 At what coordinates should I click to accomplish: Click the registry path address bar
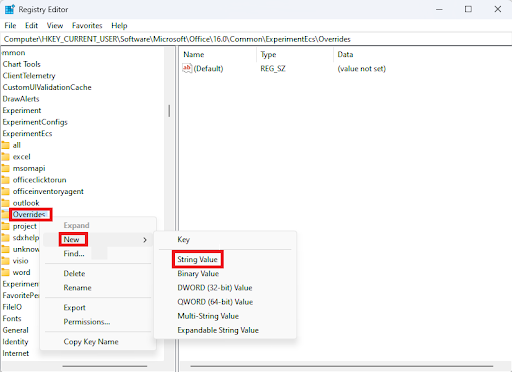(x=256, y=39)
